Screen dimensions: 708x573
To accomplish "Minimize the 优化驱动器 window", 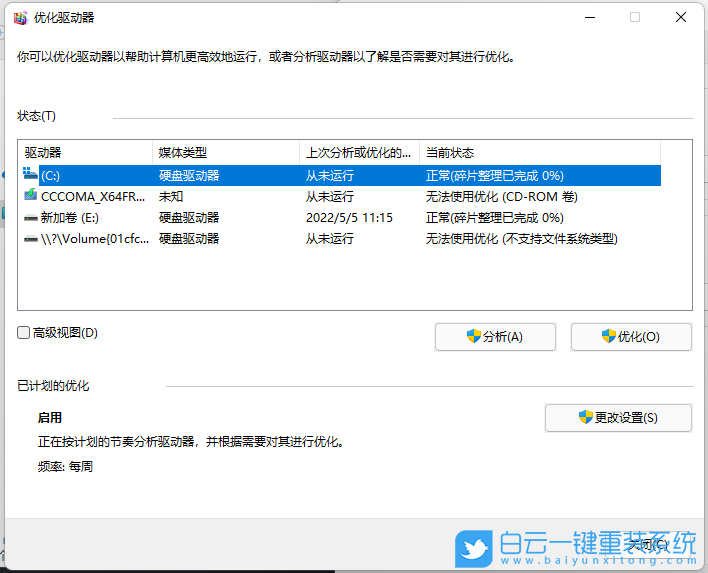I will coord(590,18).
